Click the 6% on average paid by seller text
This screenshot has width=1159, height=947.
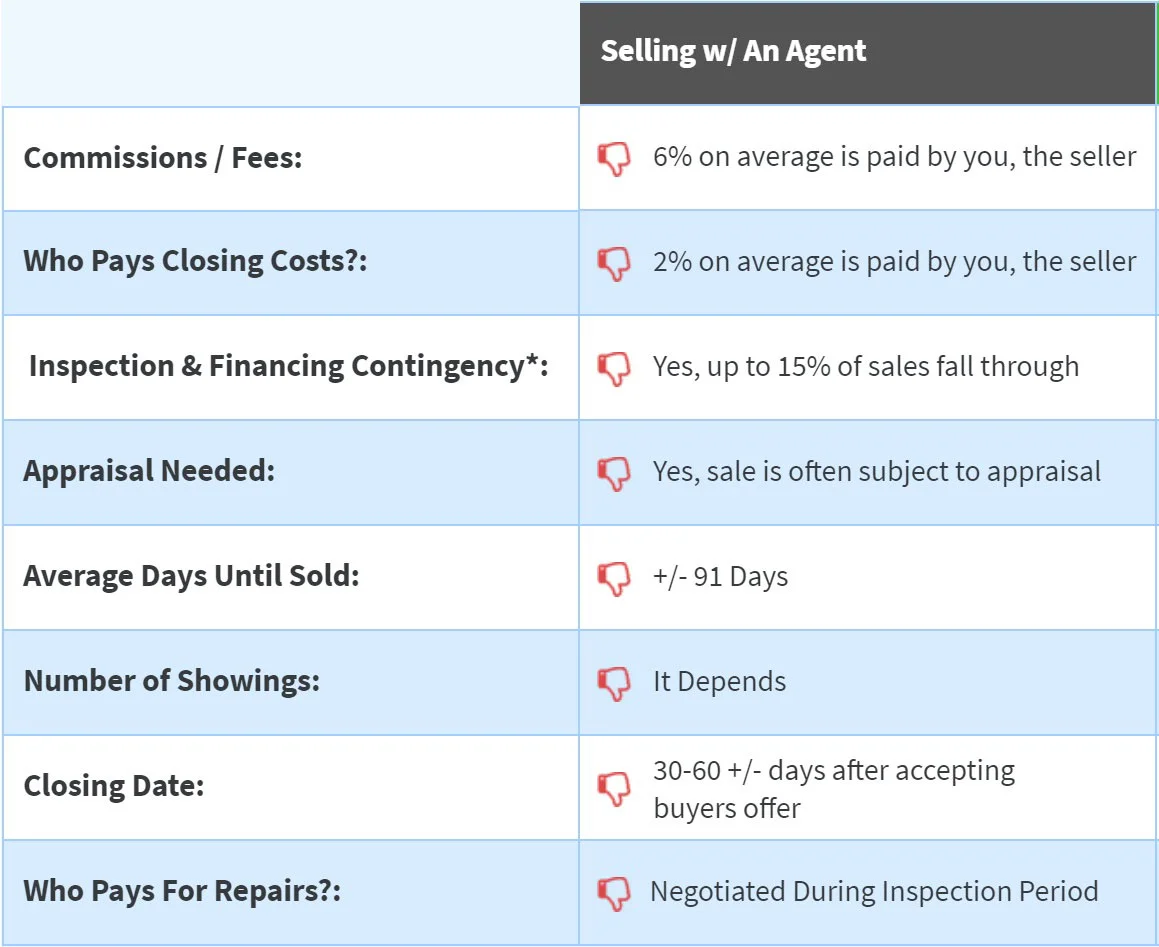pos(894,157)
